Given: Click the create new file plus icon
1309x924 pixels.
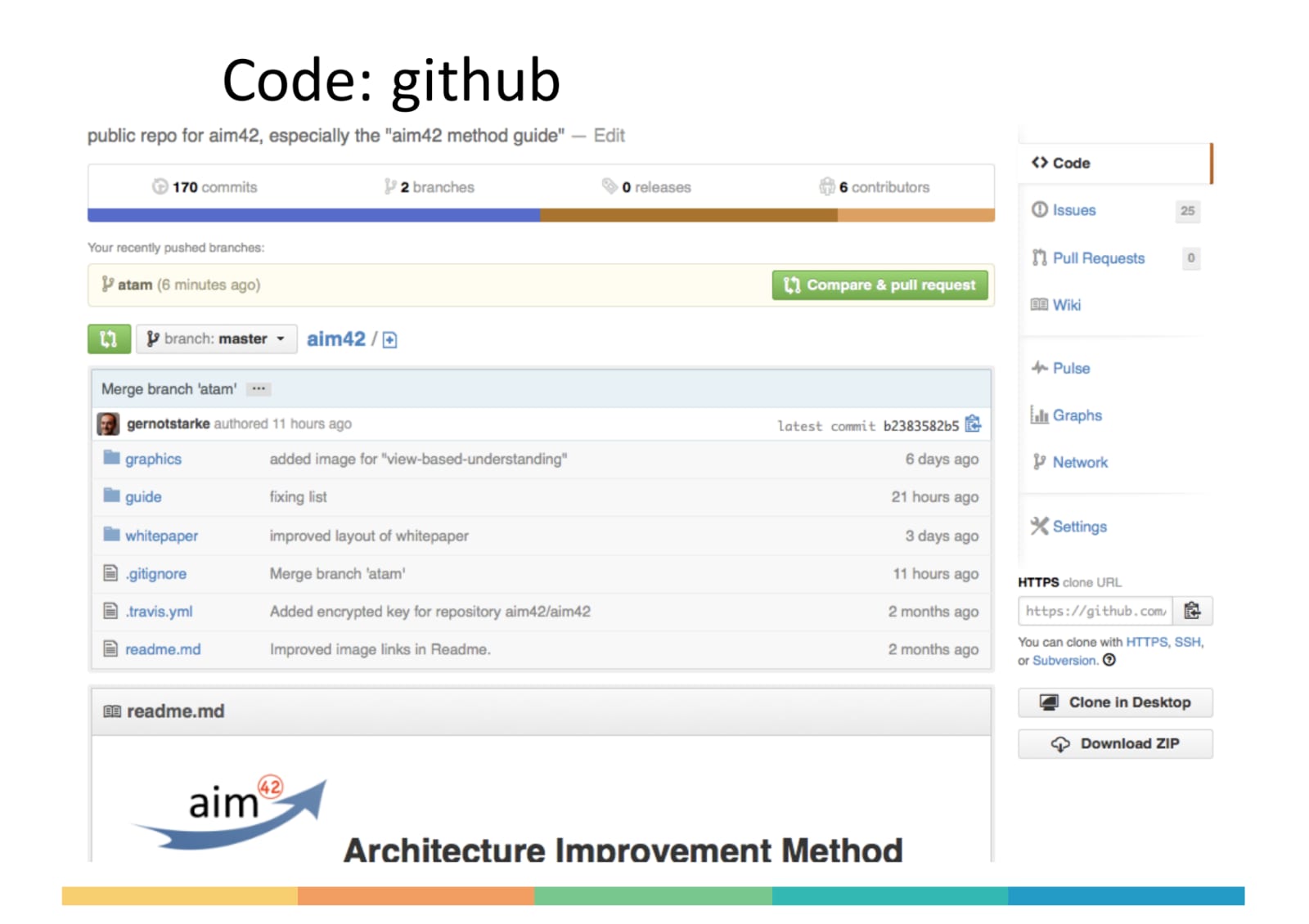Looking at the screenshot, I should pyautogui.click(x=390, y=340).
